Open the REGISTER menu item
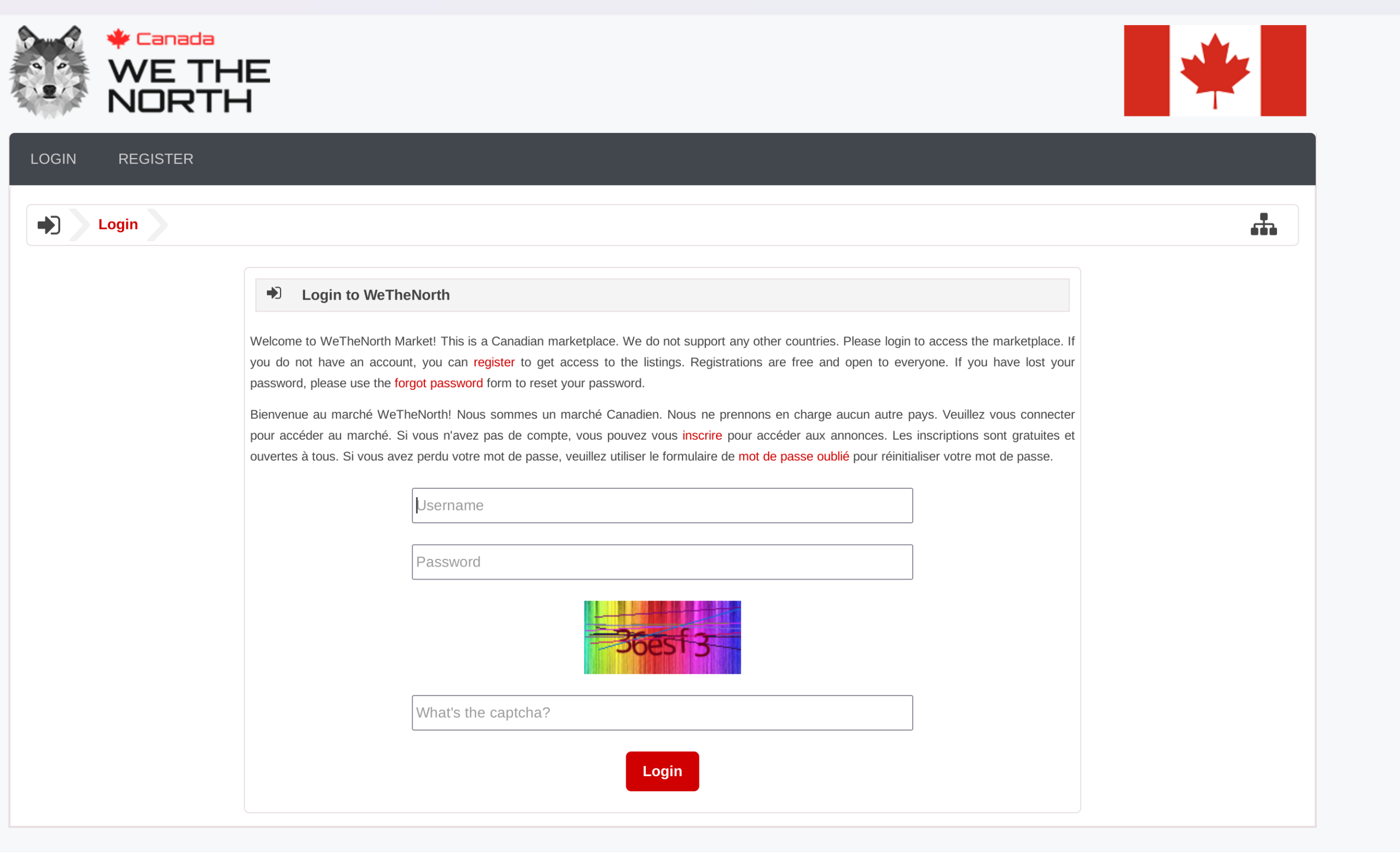This screenshot has height=852, width=1400. click(156, 159)
